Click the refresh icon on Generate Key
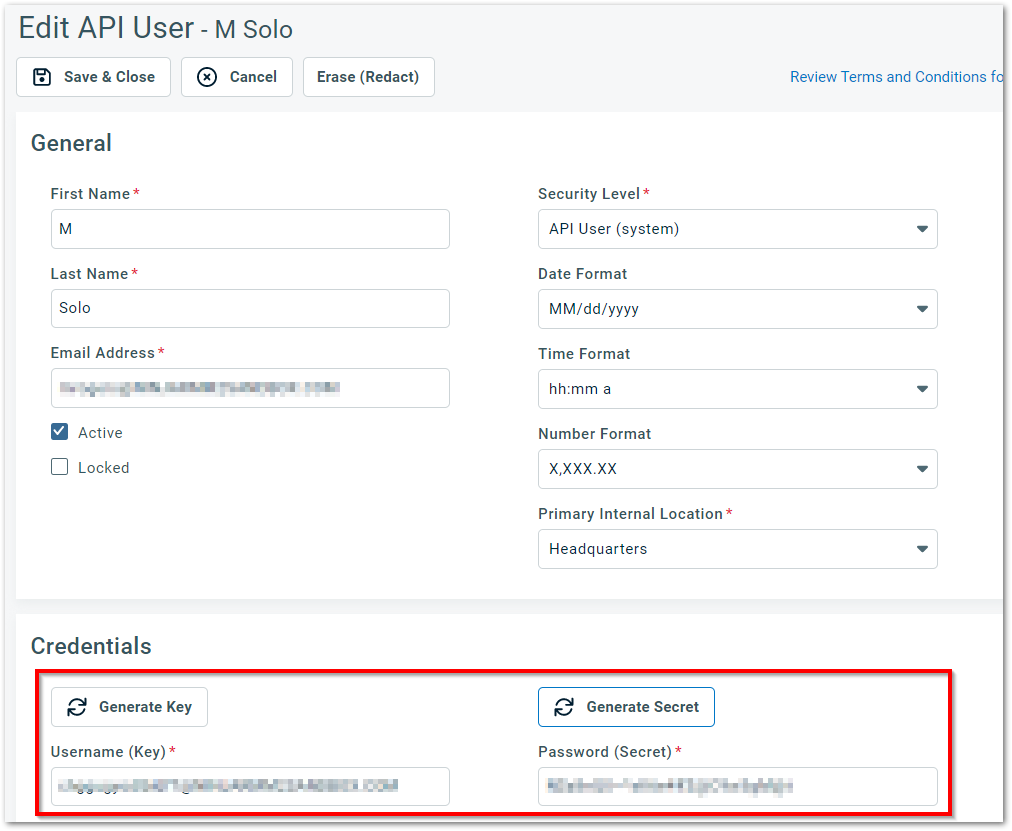Image resolution: width=1012 pixels, height=831 pixels. coord(78,706)
